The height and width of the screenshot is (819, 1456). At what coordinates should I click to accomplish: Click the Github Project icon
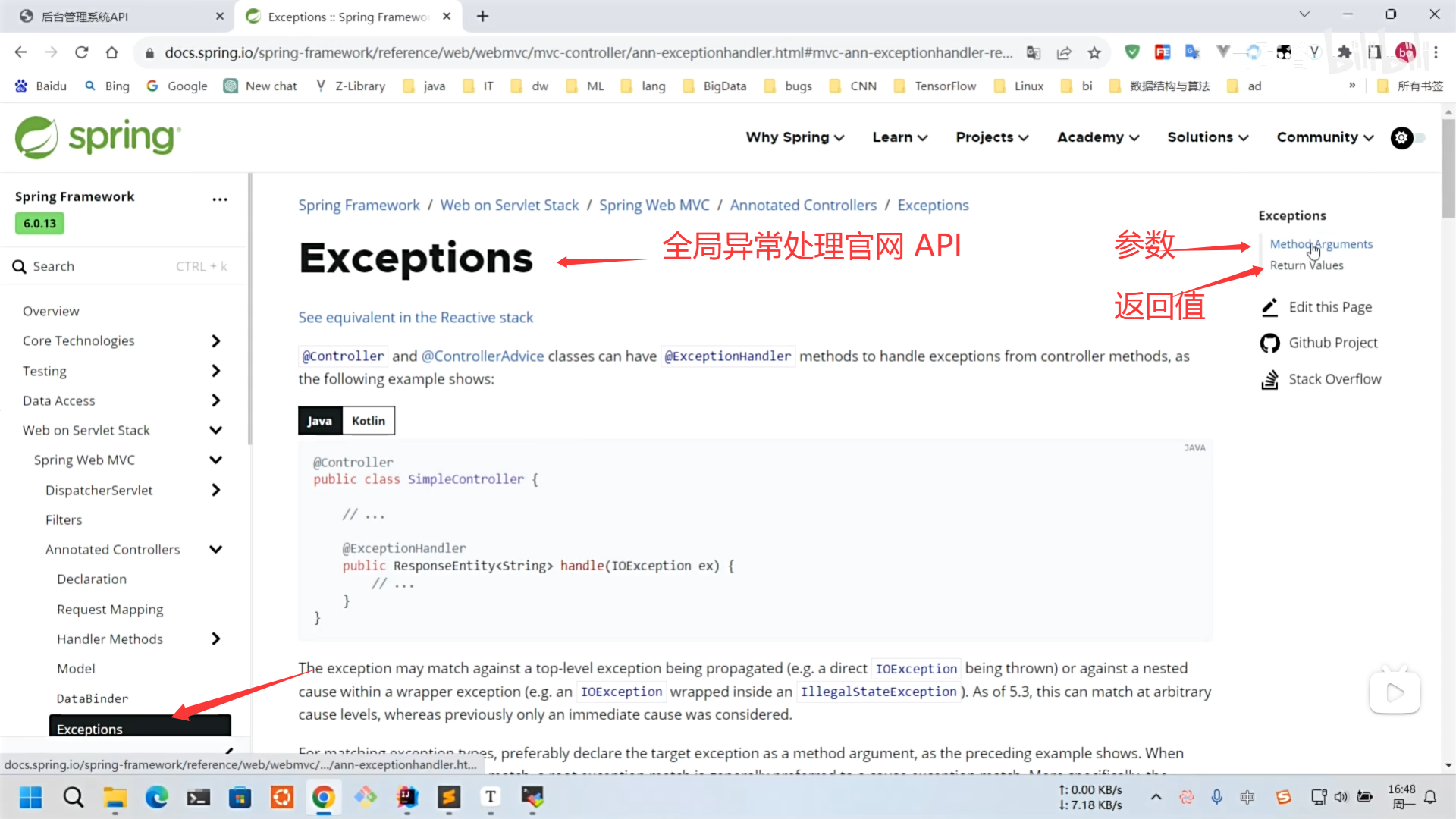(1269, 343)
